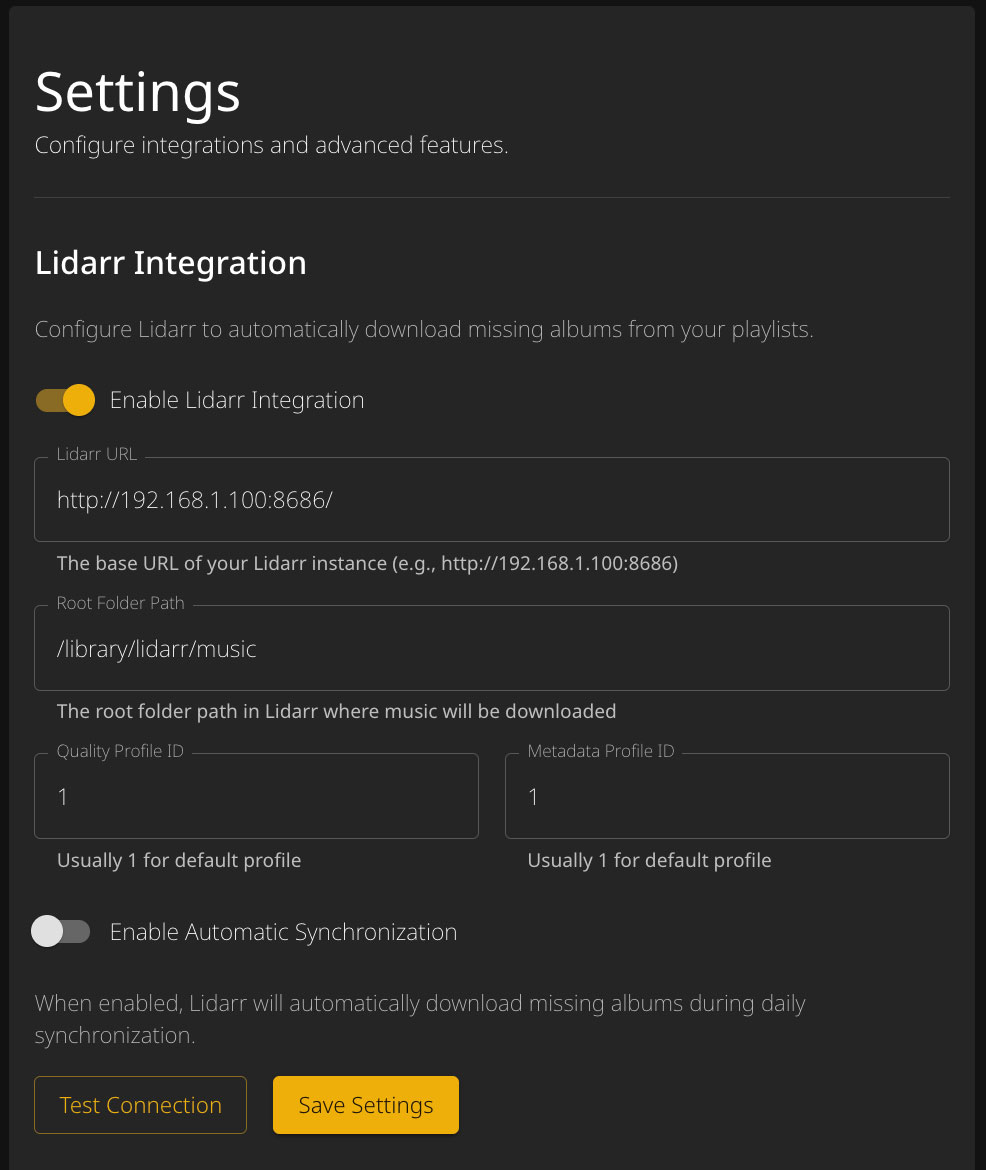The image size is (986, 1170).
Task: Click the URL text http://192.168.1.100:8686/
Action: click(x=194, y=499)
